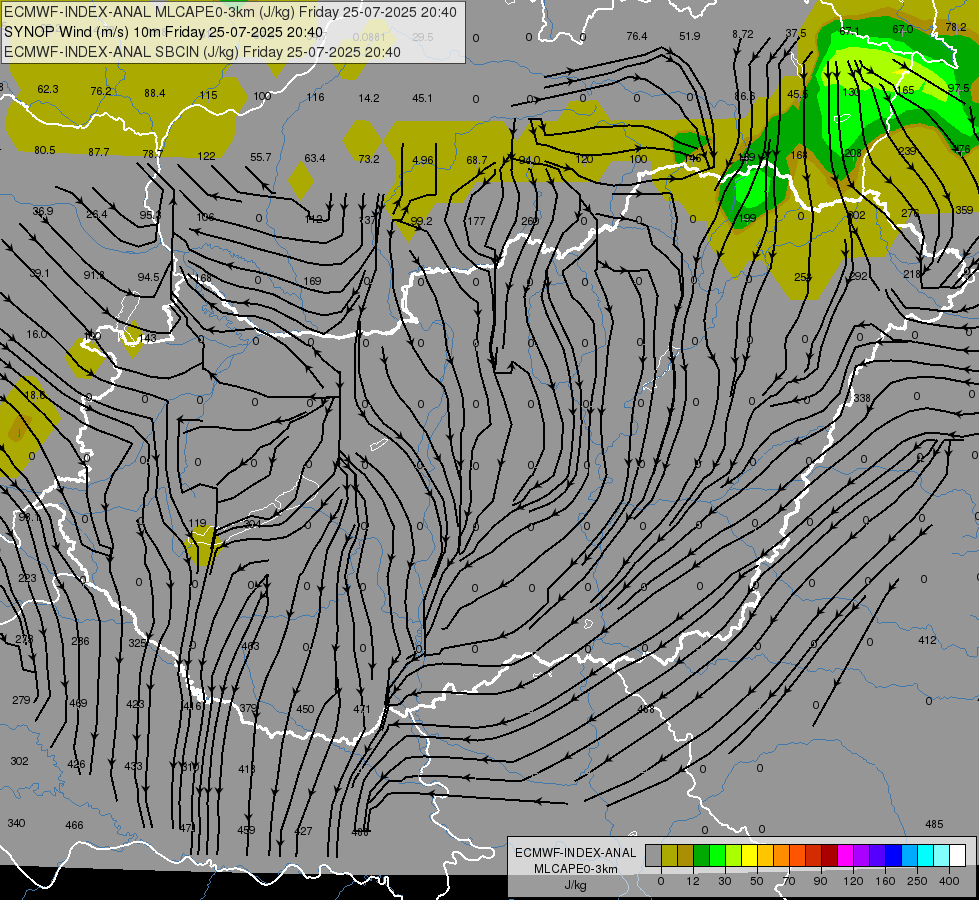The width and height of the screenshot is (979, 900).
Task: Click the legend label 'MLCAPE0-3km'
Action: pos(575,869)
